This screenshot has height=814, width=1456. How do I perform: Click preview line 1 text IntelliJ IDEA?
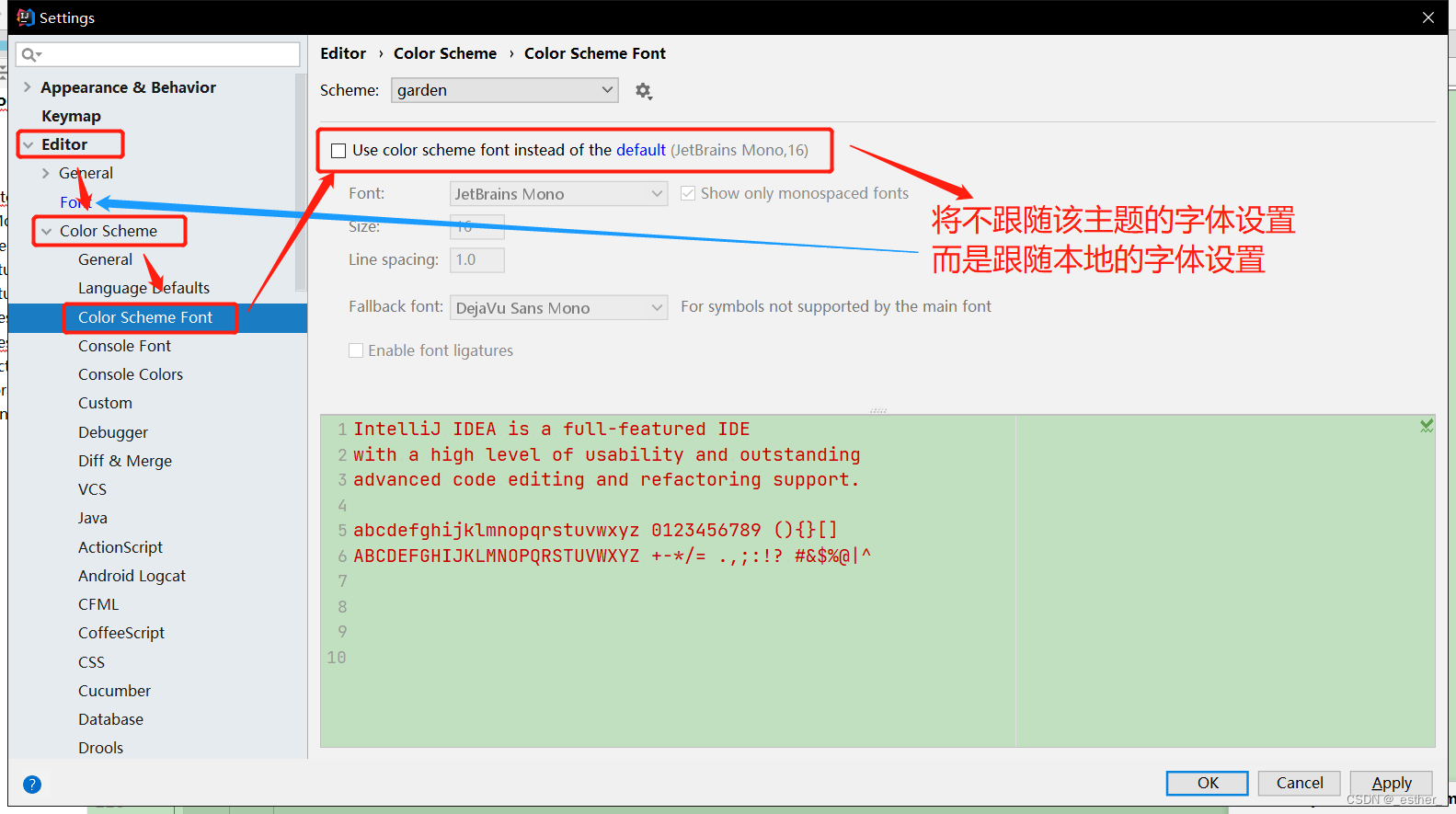click(x=425, y=429)
